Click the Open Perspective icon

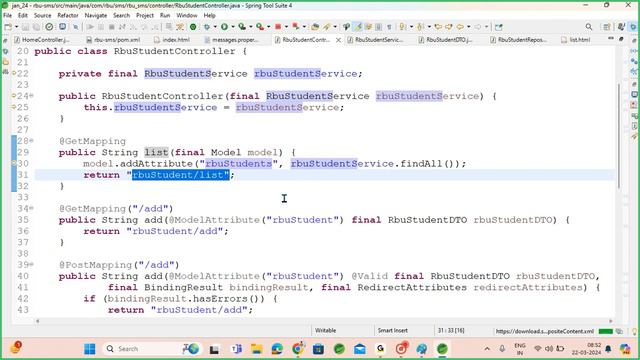(607, 27)
